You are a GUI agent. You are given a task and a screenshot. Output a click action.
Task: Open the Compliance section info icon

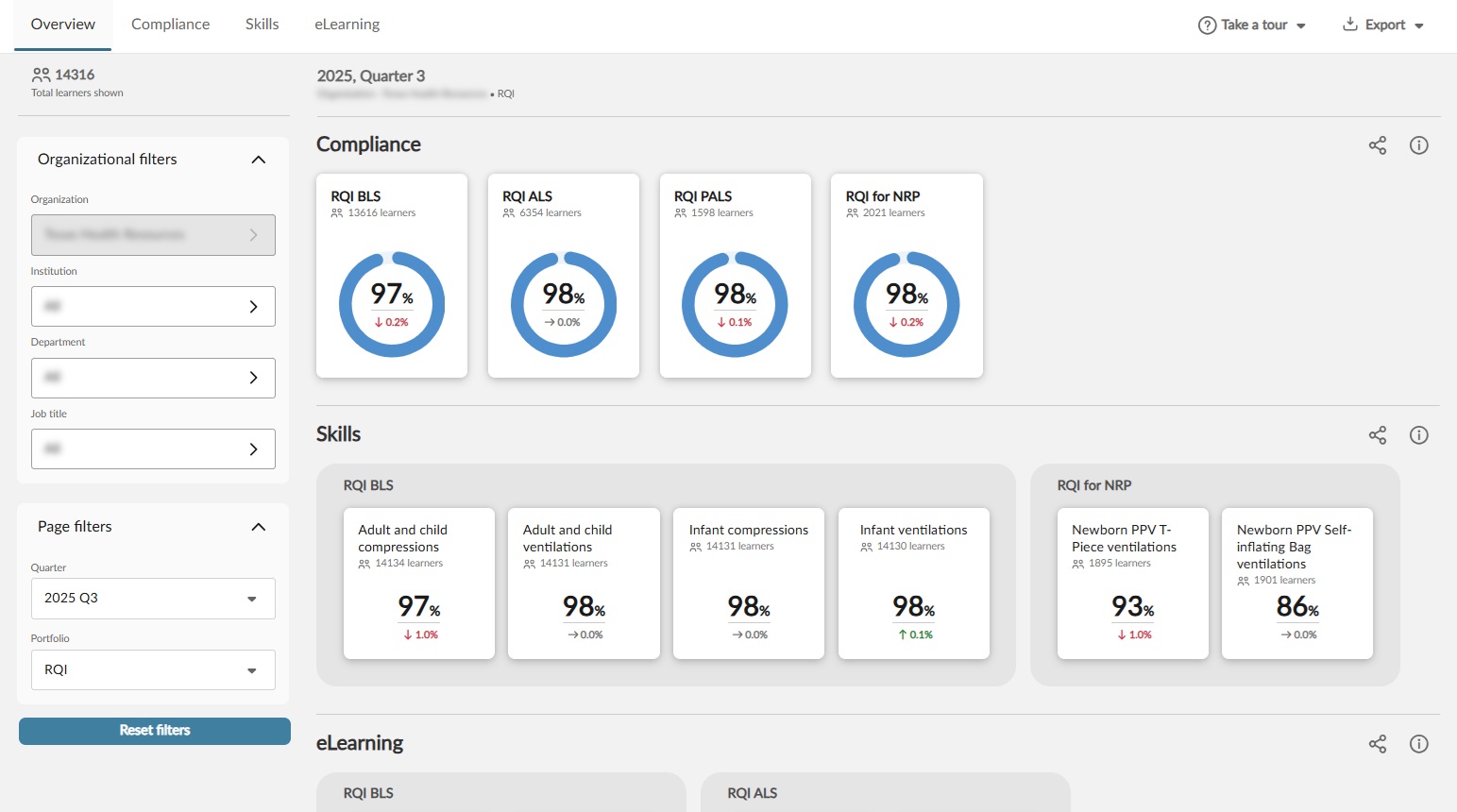tap(1418, 145)
